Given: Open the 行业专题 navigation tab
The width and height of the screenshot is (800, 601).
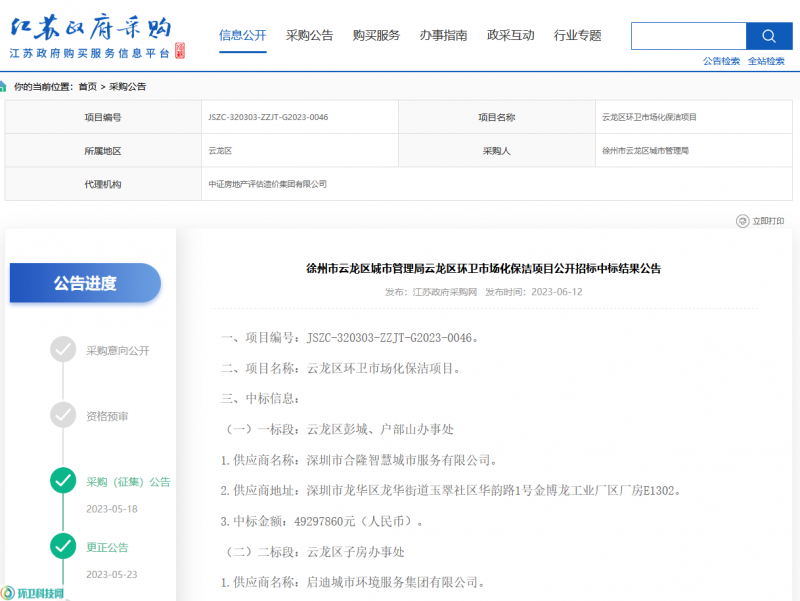Looking at the screenshot, I should click(x=578, y=35).
